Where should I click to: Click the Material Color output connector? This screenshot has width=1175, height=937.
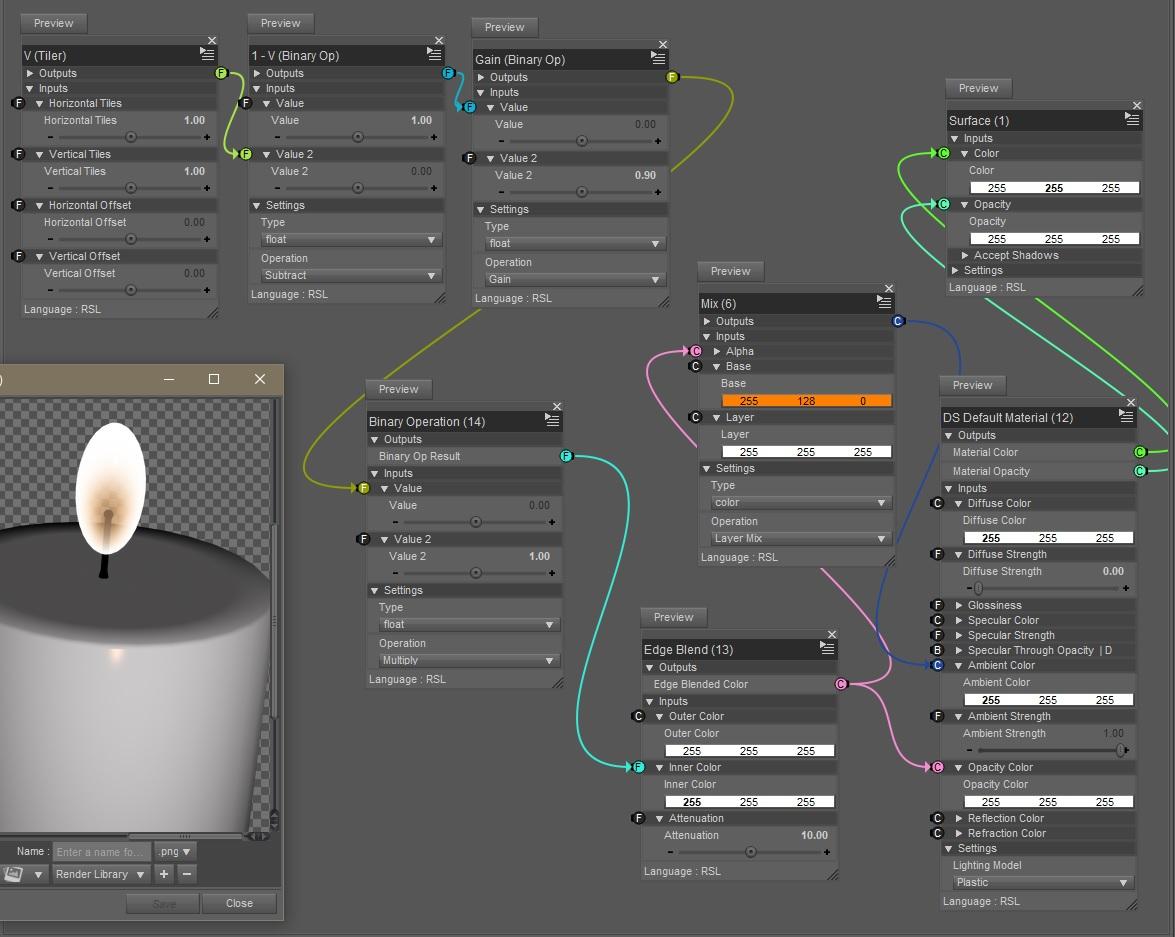[1140, 452]
